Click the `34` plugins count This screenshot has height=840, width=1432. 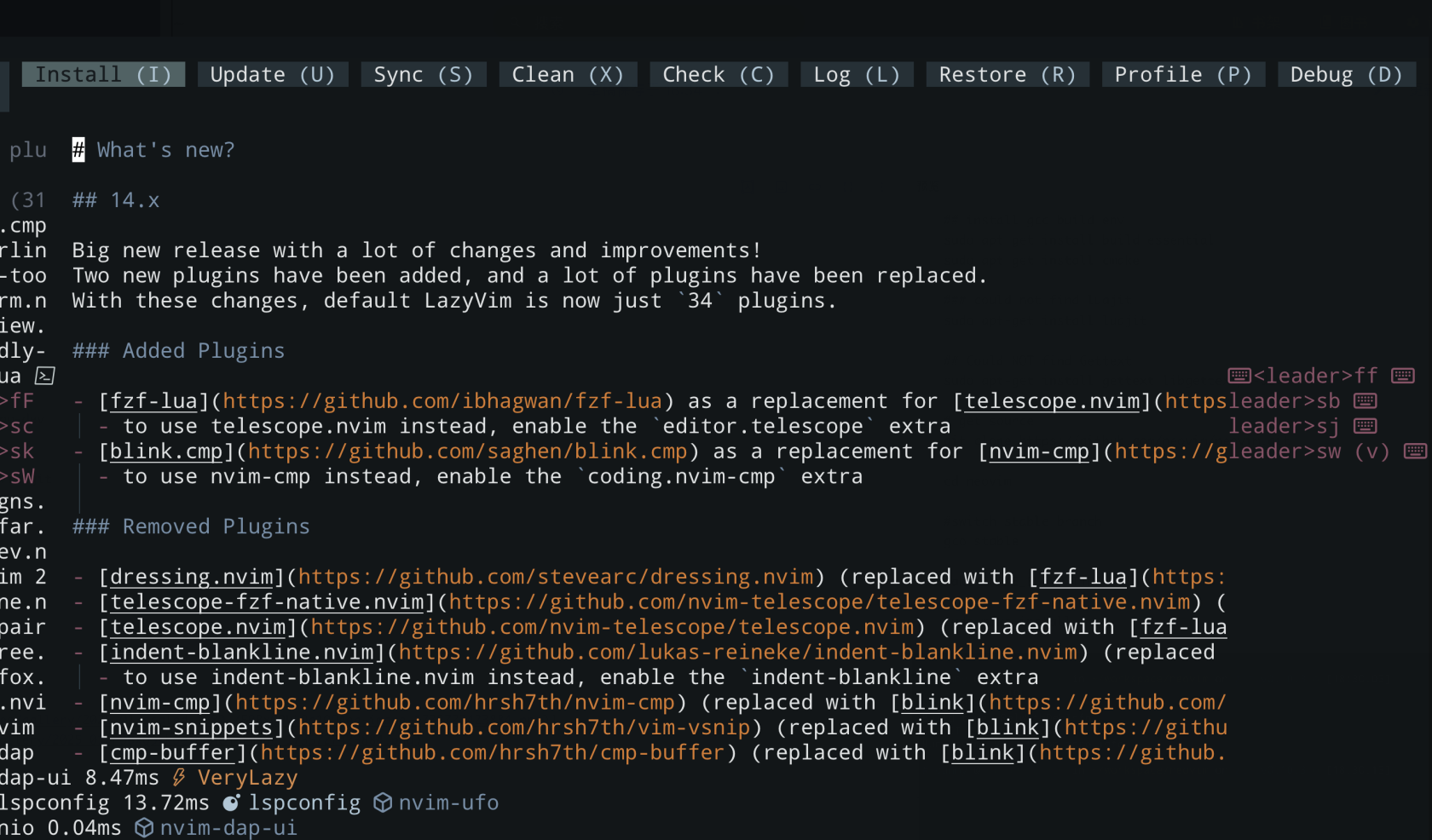pyautogui.click(x=700, y=301)
